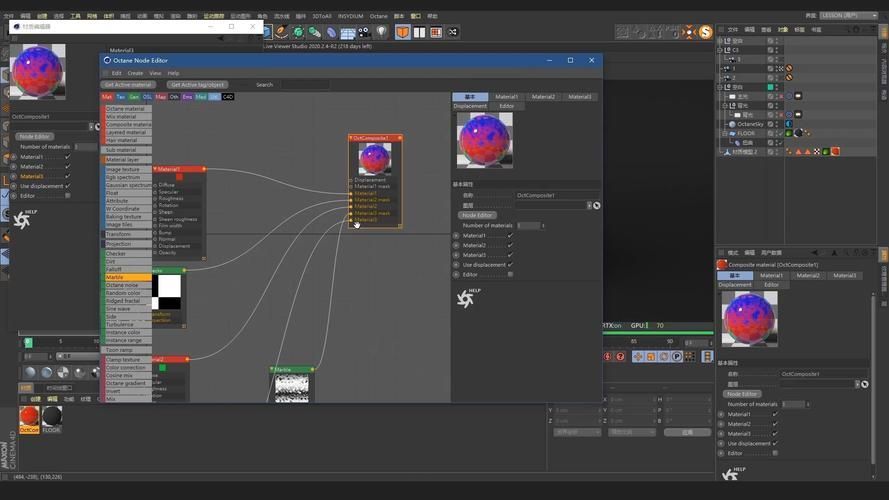Click the camera object icon in top toolbar
The height and width of the screenshot is (500, 889).
[x=364, y=32]
